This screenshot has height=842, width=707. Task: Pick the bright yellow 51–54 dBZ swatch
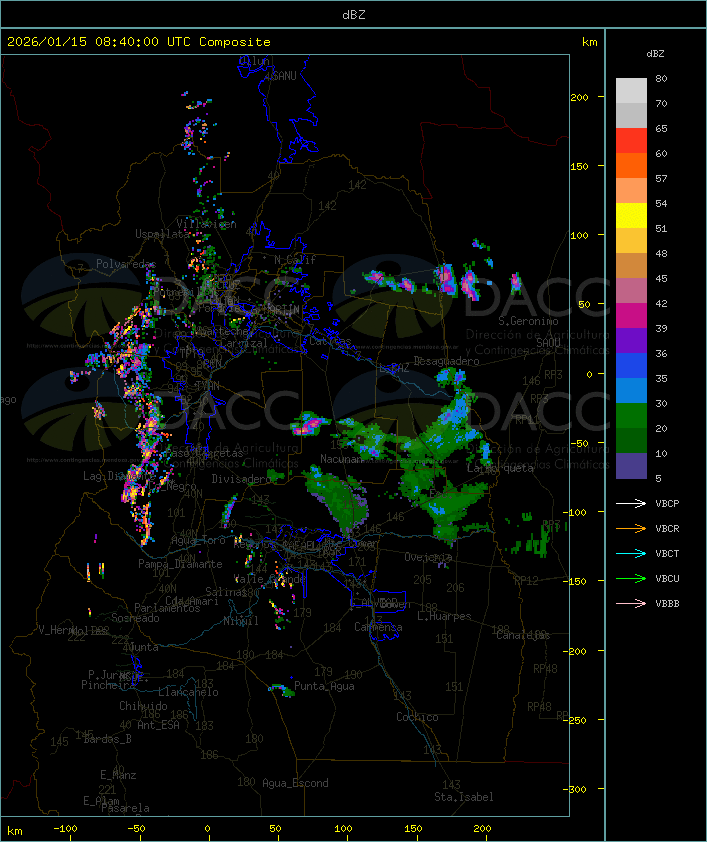click(x=631, y=216)
